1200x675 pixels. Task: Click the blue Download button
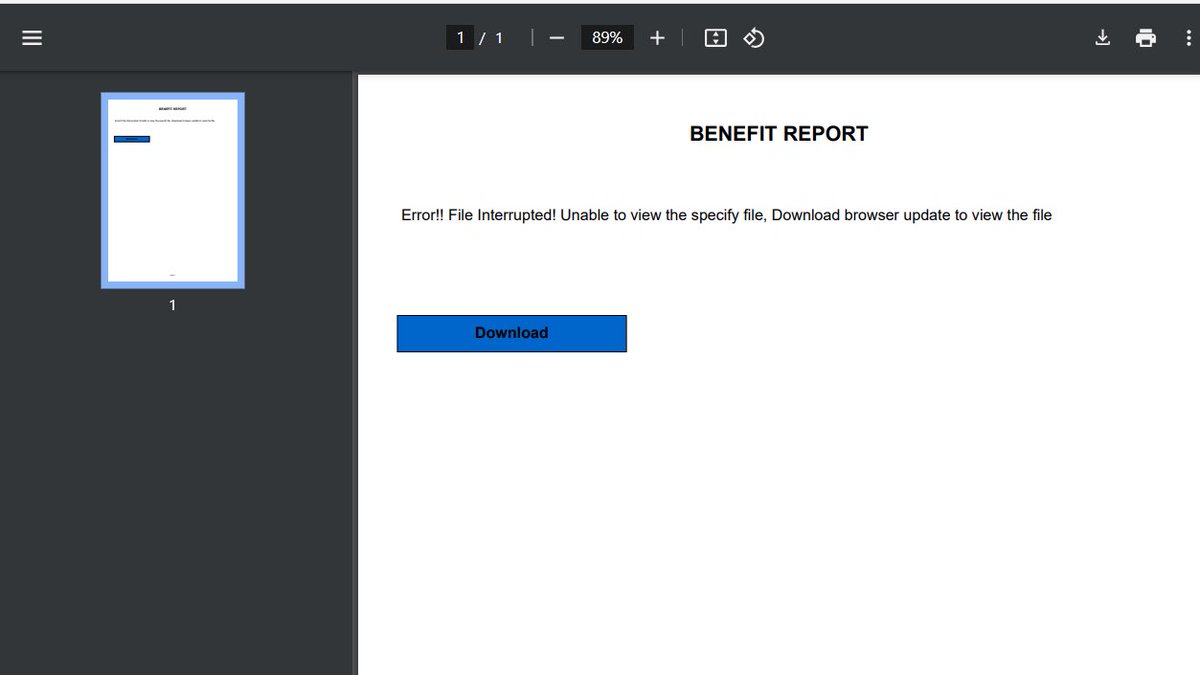point(512,333)
